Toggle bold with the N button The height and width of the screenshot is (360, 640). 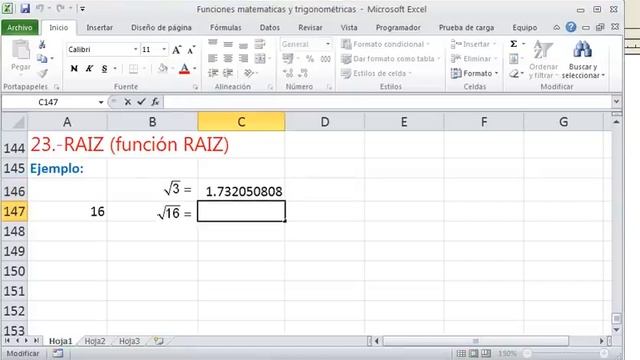[x=74, y=69]
